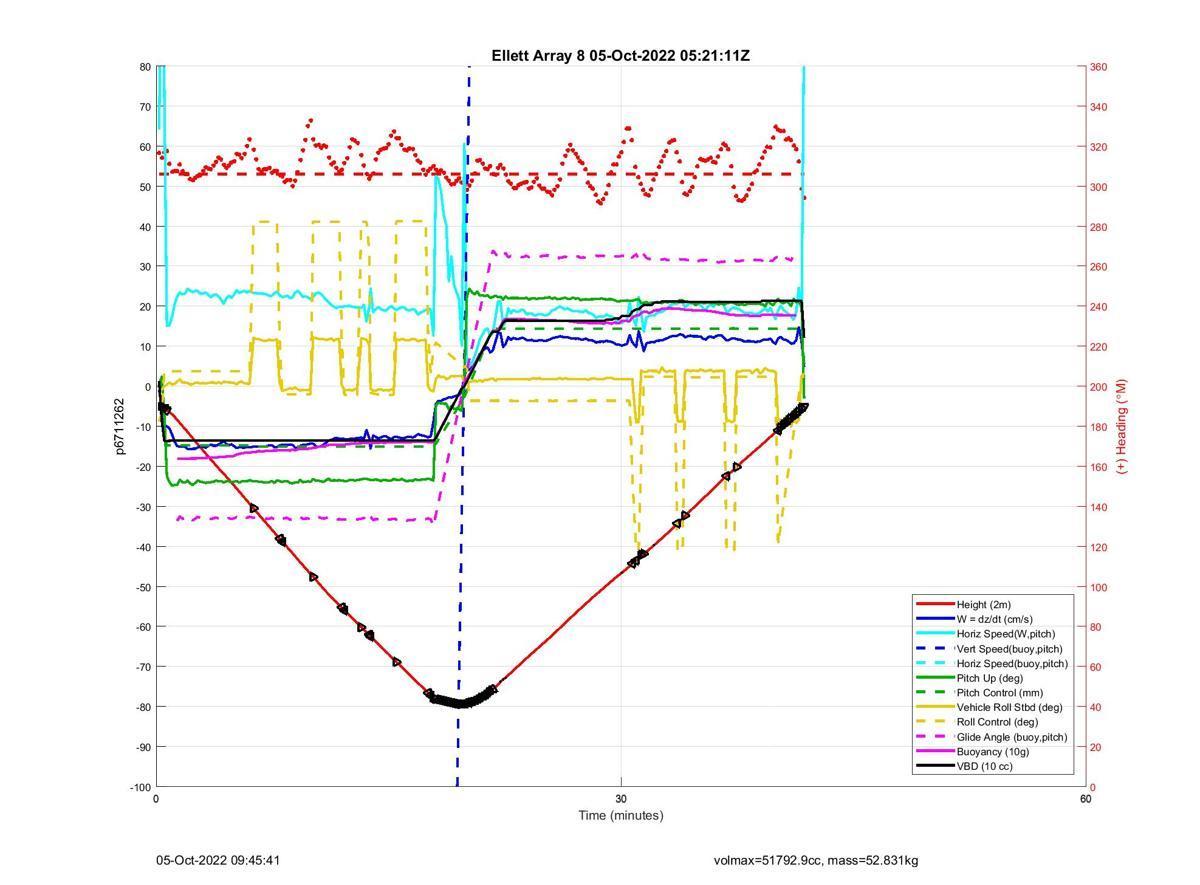Viewport: 1200px width, 885px height.
Task: Select the 'Height (2m)' legend entry
Action: pyautogui.click(x=991, y=604)
